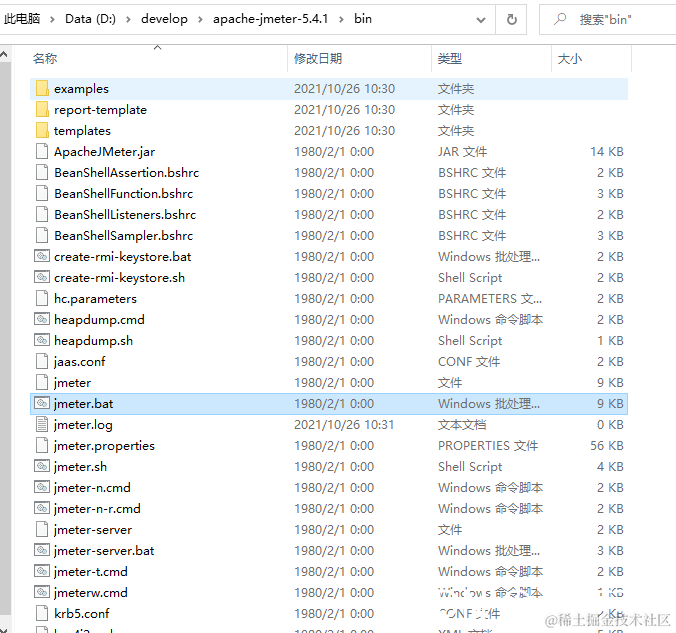Click the 2021/10/26 10:31 date of jmeter.log
Viewport: 676px width, 633px height.
[344, 425]
